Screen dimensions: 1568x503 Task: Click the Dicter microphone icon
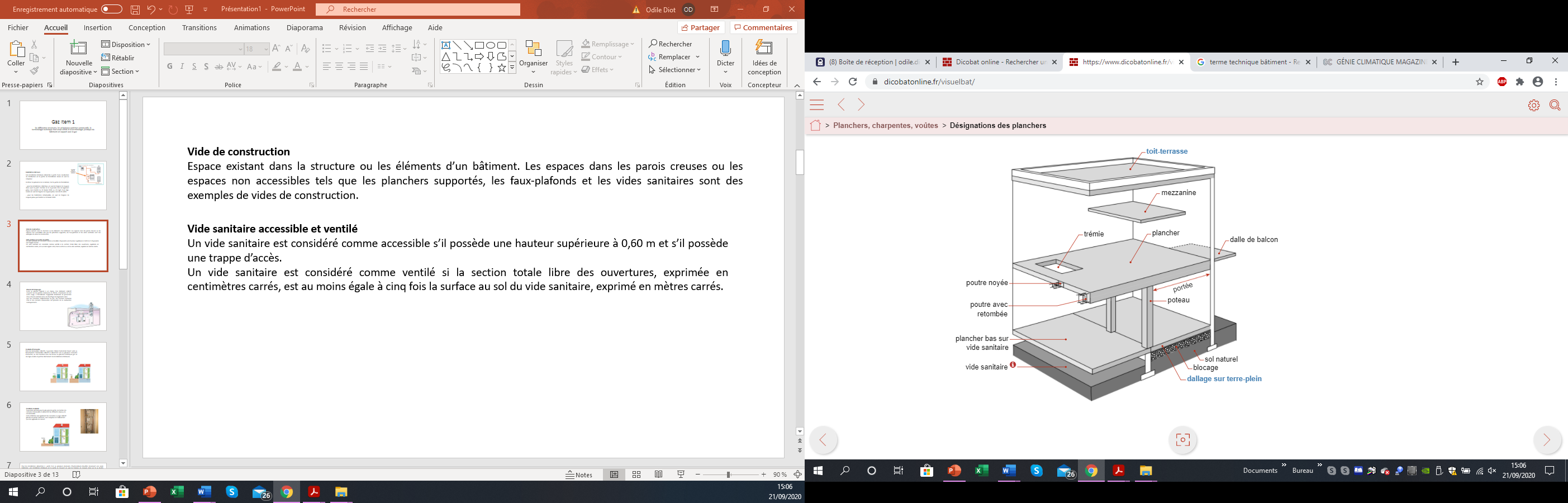click(725, 49)
